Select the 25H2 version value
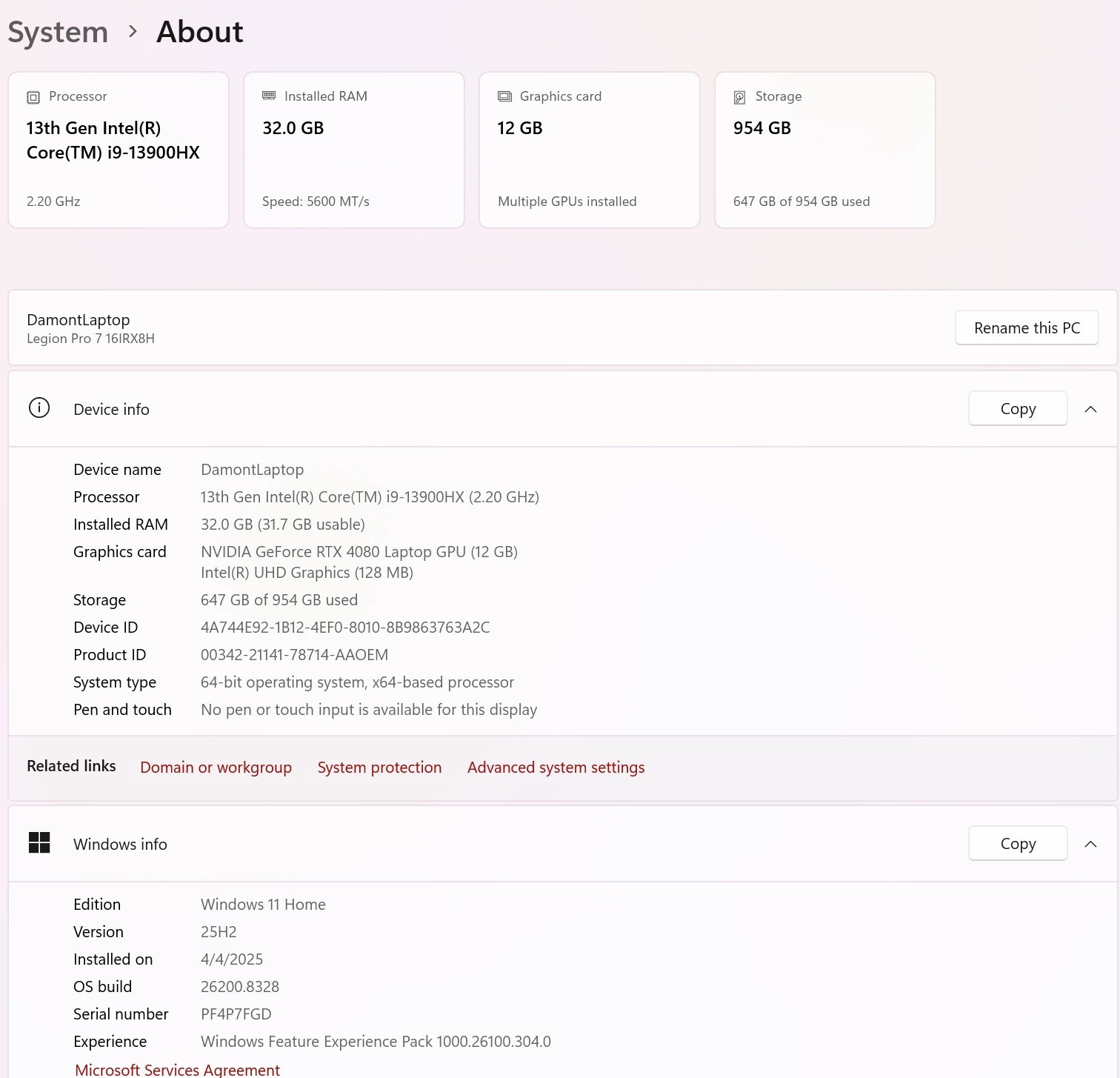The image size is (1120, 1078). coord(219,931)
